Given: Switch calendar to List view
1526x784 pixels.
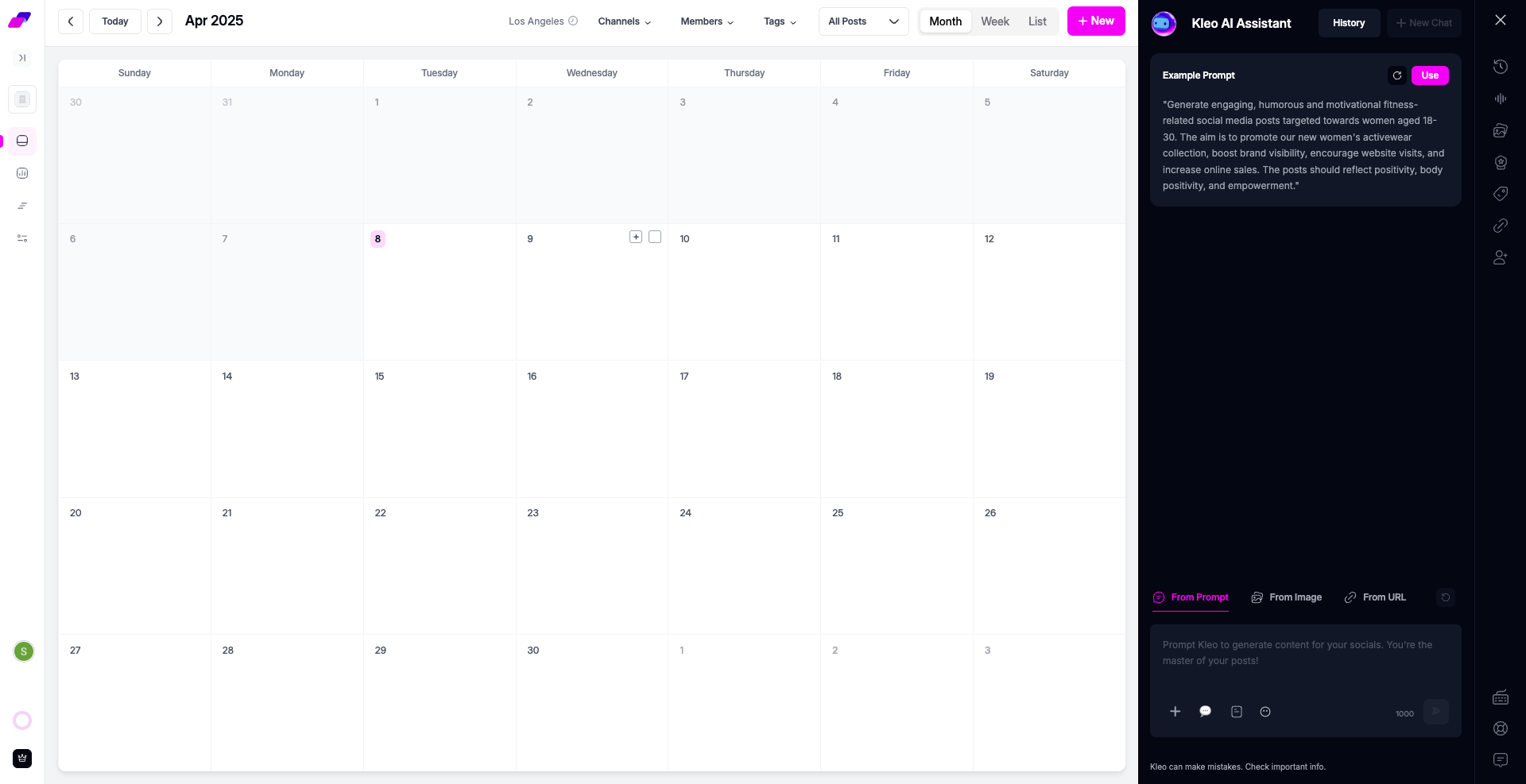Looking at the screenshot, I should click(1036, 21).
